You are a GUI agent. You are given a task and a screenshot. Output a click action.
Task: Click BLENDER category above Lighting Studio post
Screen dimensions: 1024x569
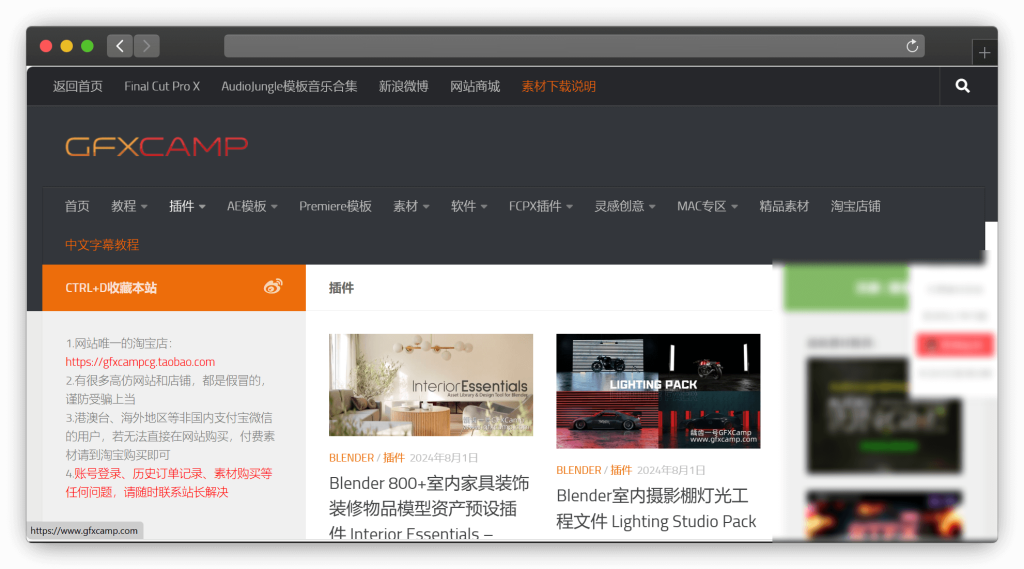(x=579, y=470)
